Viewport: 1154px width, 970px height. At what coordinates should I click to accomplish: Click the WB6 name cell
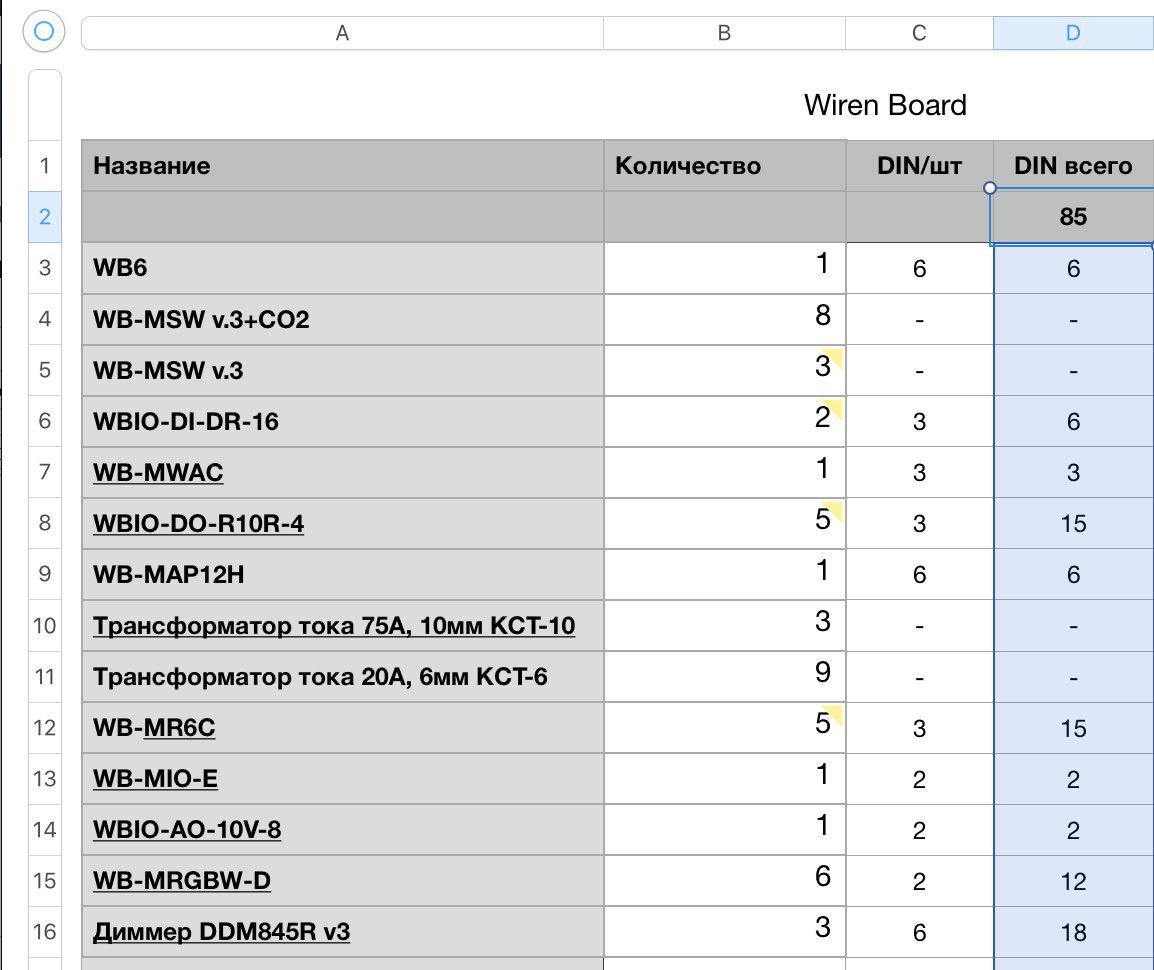coord(343,268)
